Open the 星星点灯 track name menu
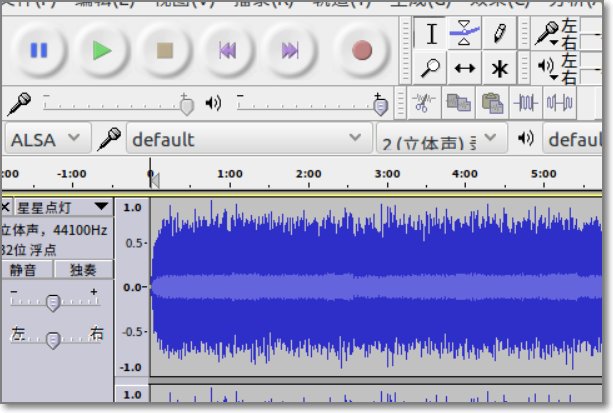This screenshot has width=613, height=413. tap(62, 207)
